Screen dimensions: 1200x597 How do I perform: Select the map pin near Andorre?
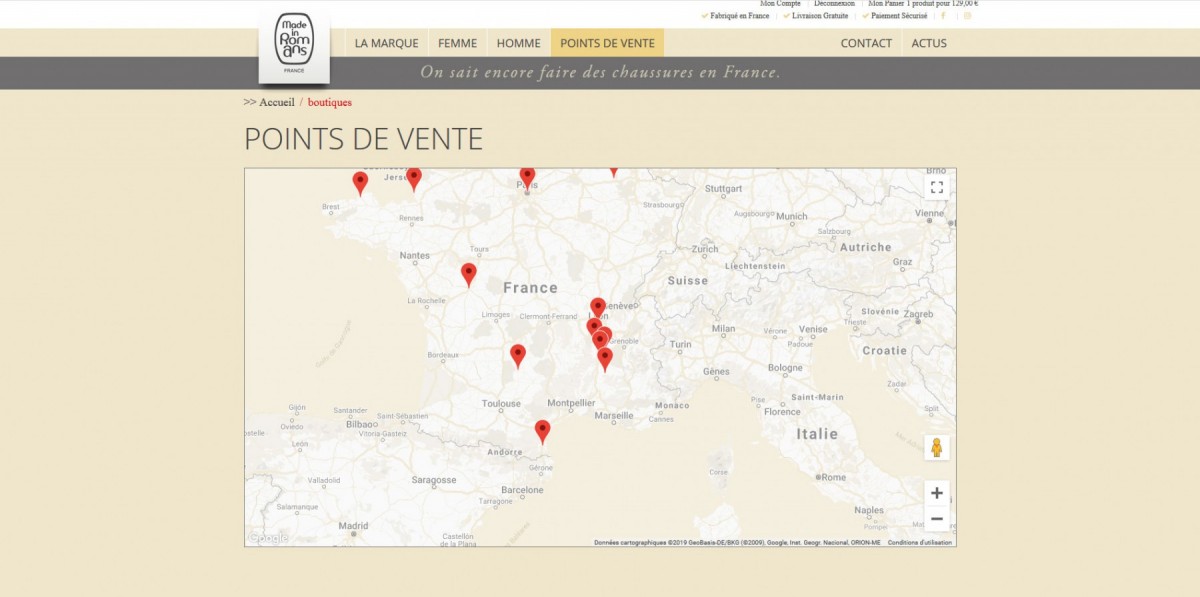(x=542, y=431)
